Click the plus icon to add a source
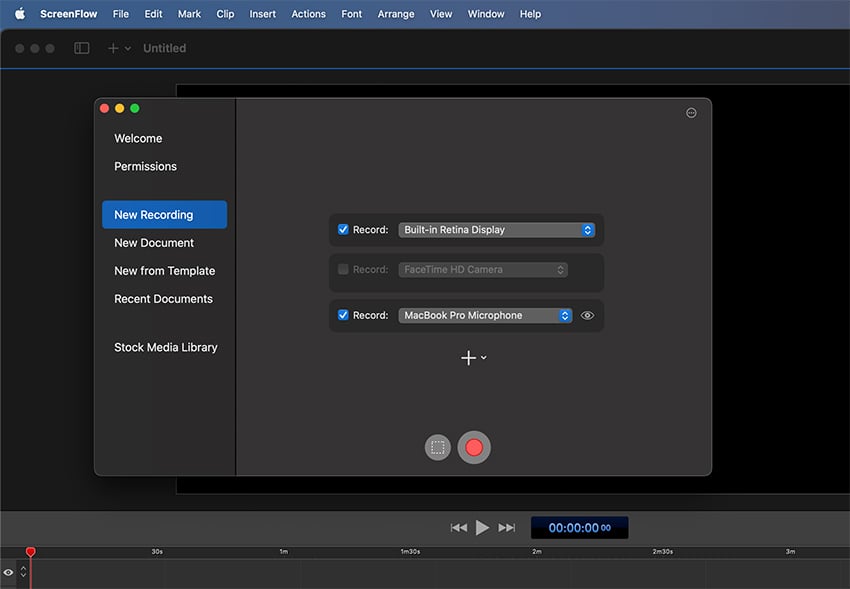 coord(468,358)
